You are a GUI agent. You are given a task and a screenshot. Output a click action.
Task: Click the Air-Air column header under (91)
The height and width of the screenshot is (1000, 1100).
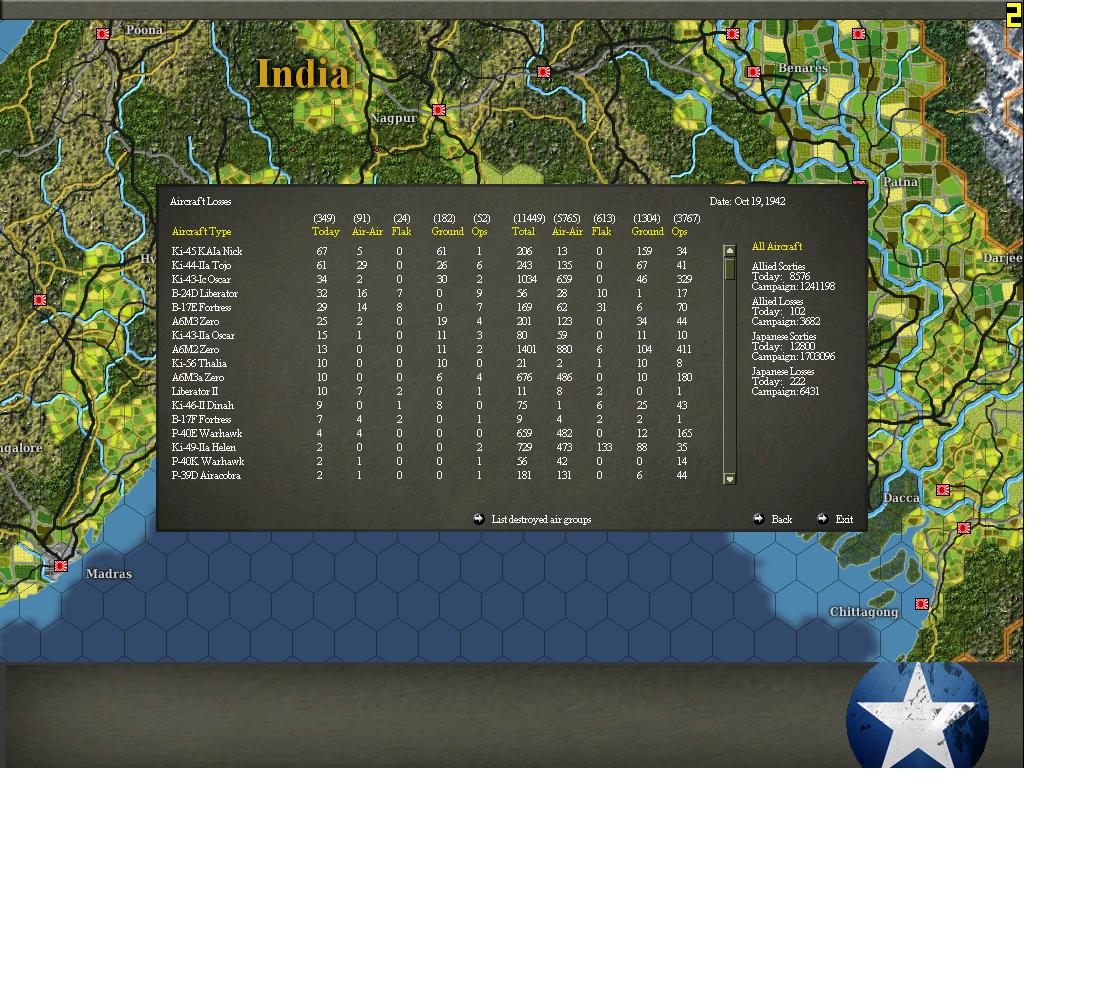click(x=367, y=232)
